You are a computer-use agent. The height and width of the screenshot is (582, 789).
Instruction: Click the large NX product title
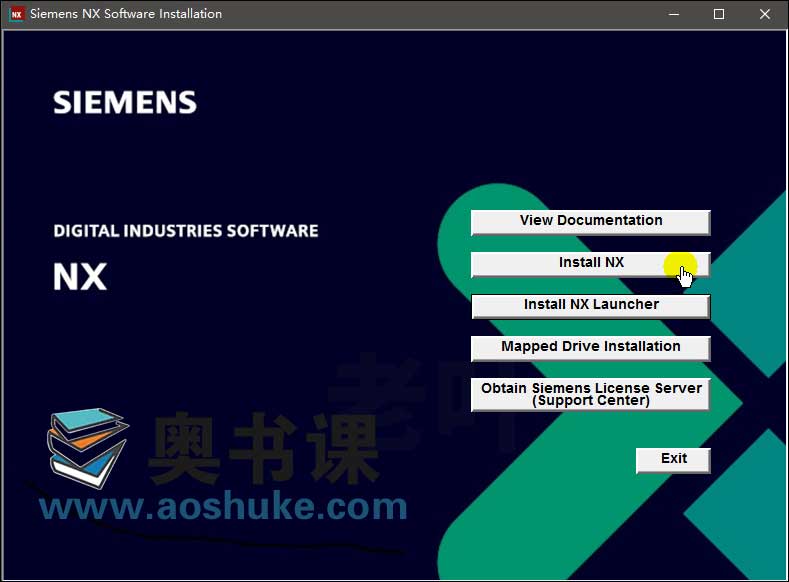80,276
